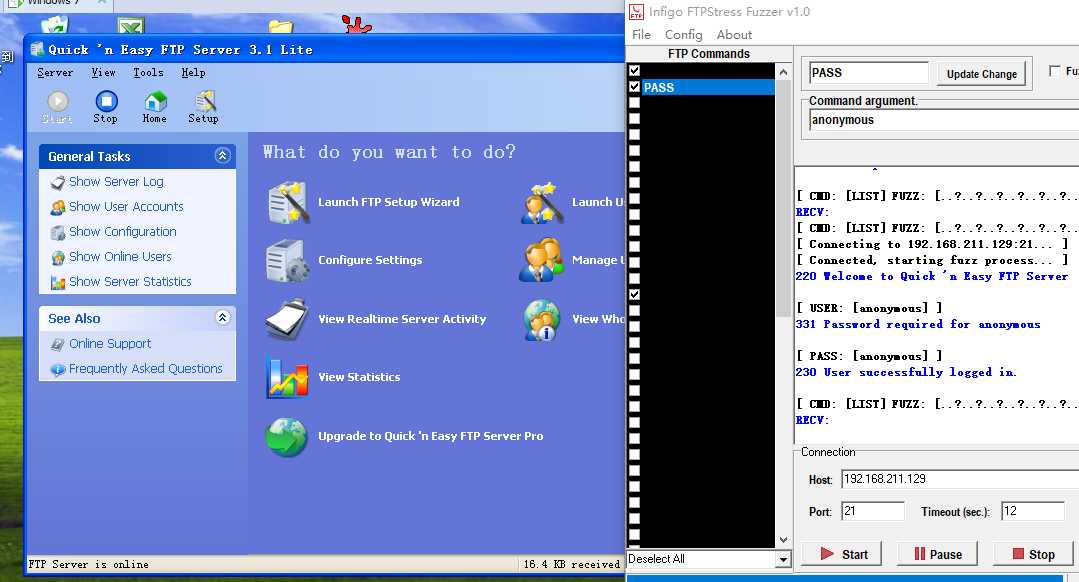Click the Quick 'n Easy FTP title bar icon
The width and height of the screenshot is (1079, 582).
click(x=38, y=50)
